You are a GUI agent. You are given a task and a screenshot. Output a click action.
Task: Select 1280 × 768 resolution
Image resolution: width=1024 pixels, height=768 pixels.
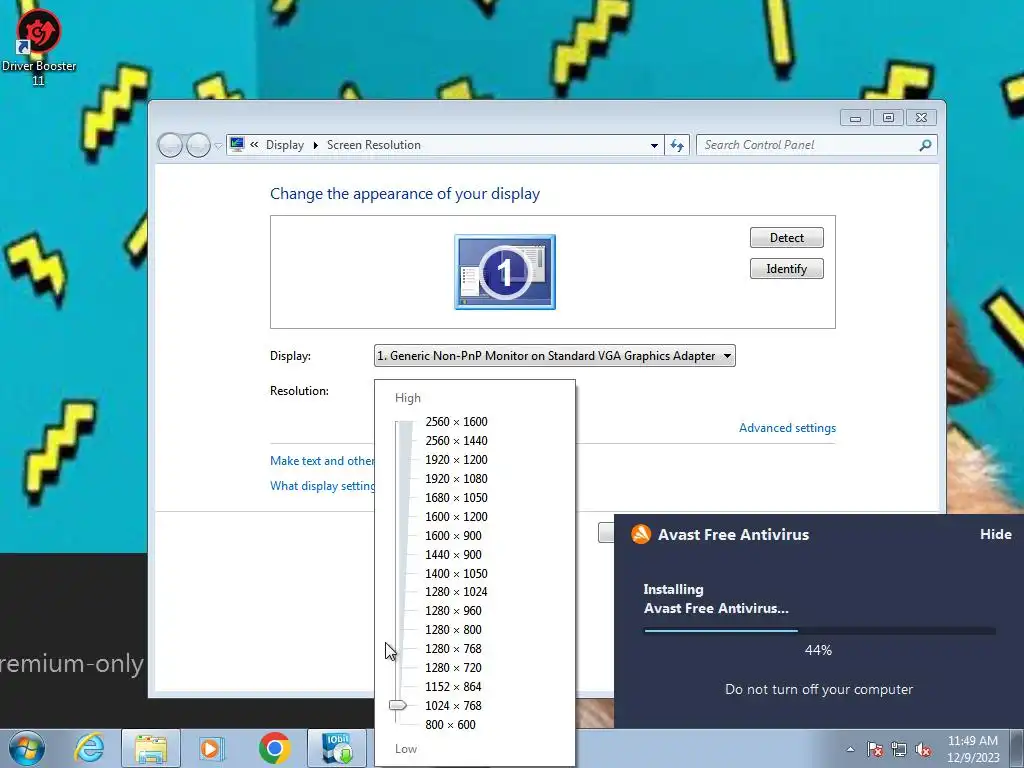pyautogui.click(x=453, y=648)
